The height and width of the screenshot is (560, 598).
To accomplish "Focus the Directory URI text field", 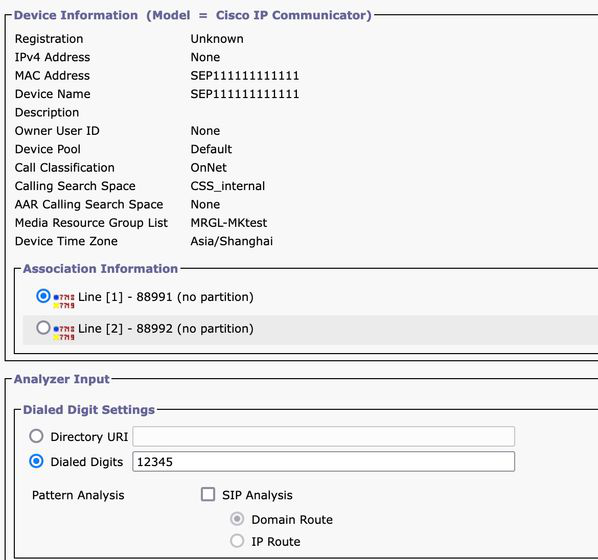I will [323, 436].
